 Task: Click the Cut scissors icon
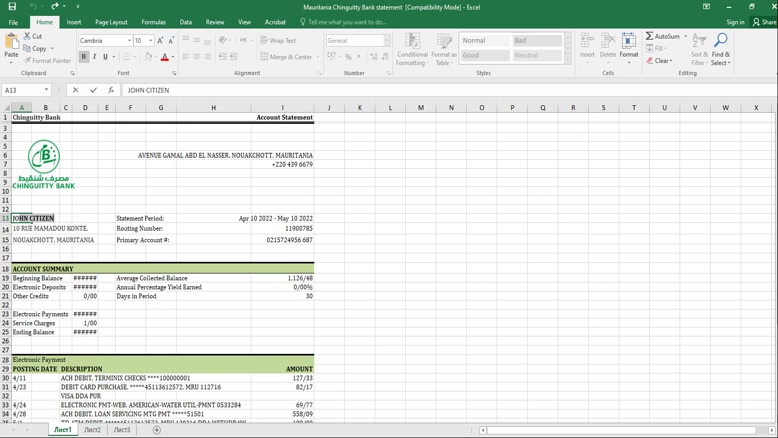coord(27,36)
